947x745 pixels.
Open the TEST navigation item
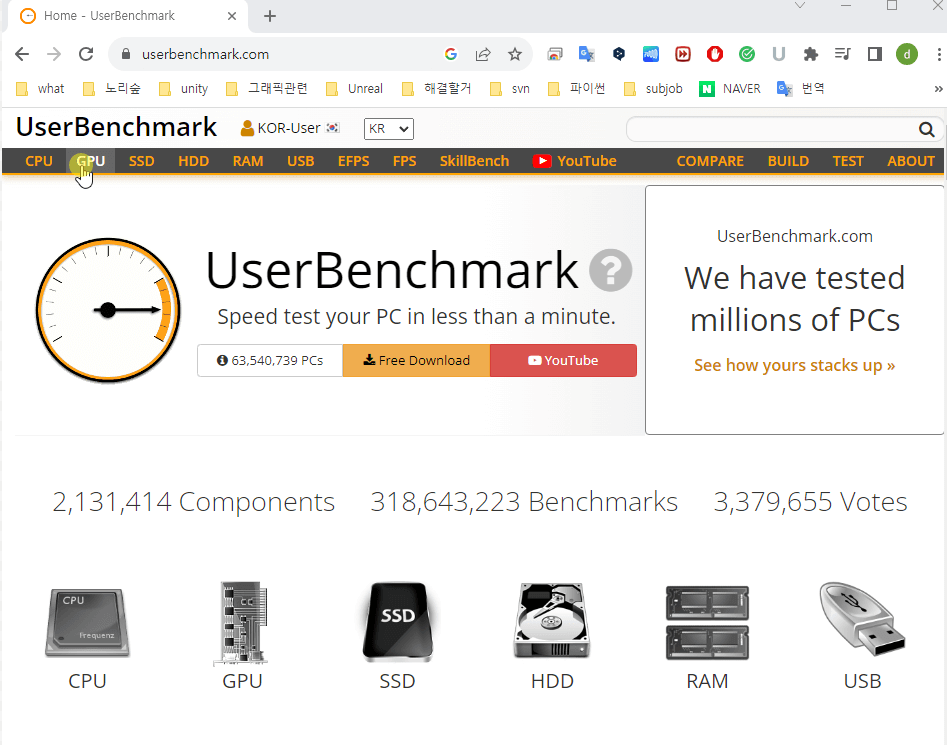point(848,161)
